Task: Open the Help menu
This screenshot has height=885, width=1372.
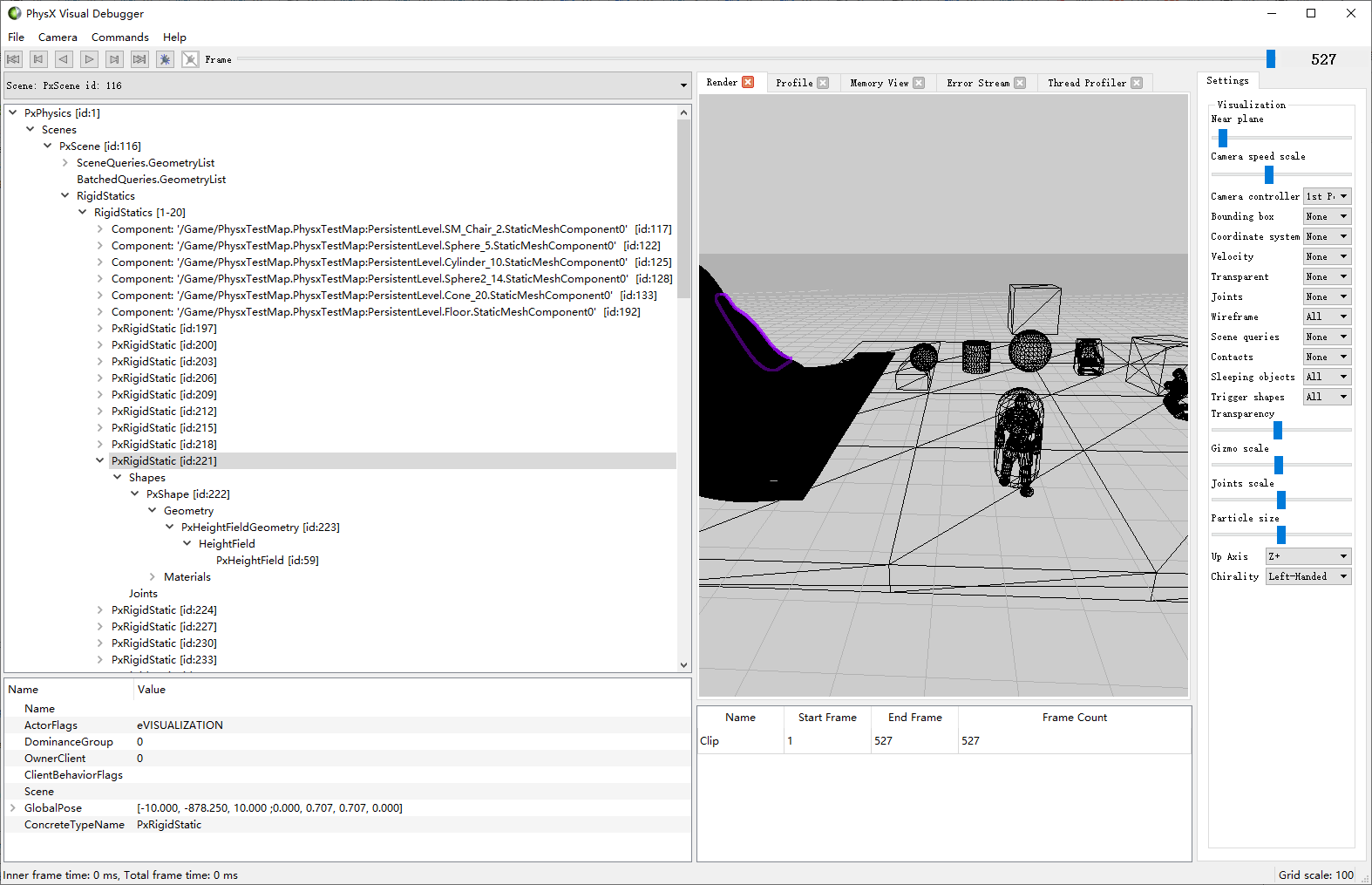Action: coord(174,37)
